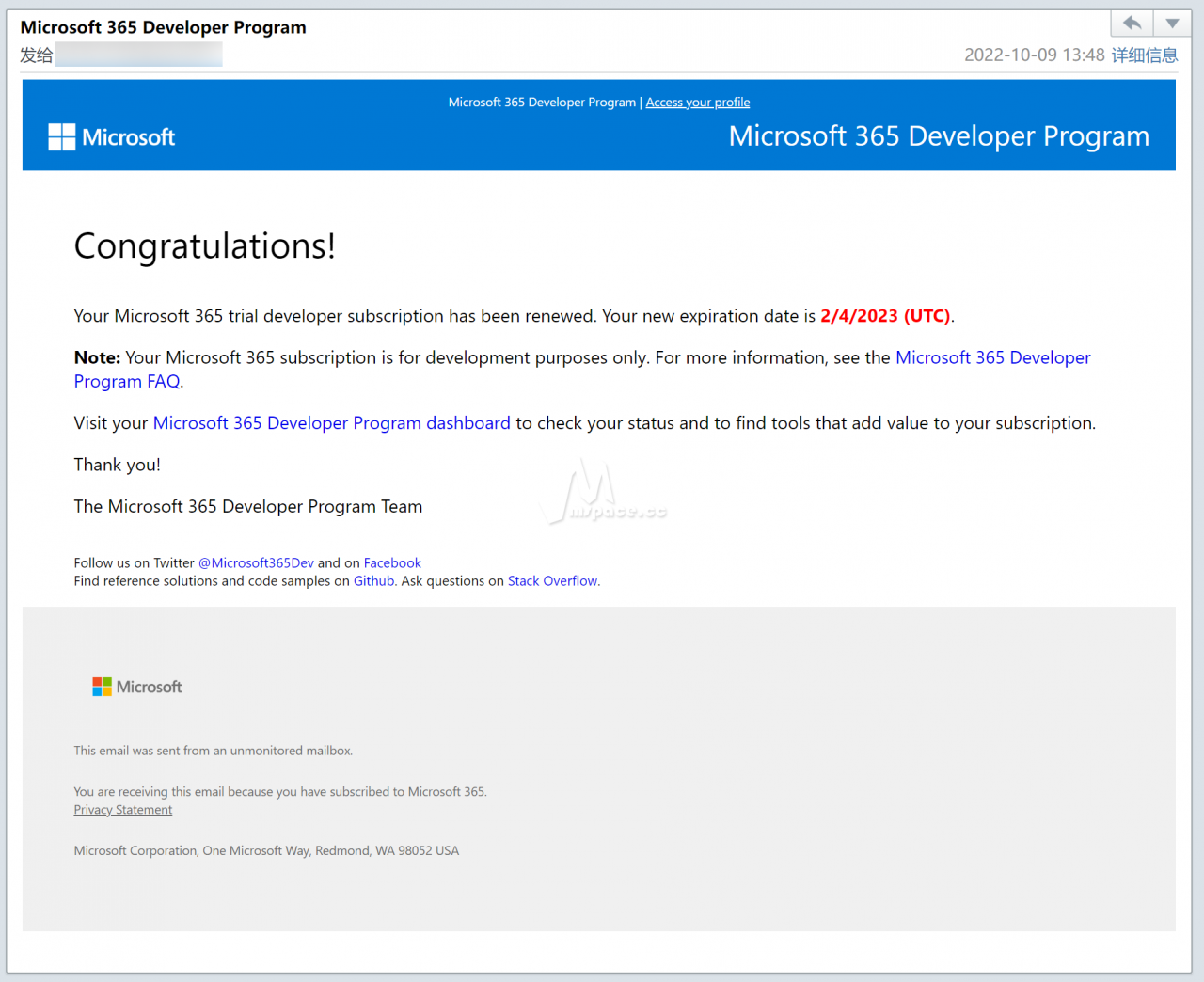Click the timestamp 2022-10-09 13:48
Viewport: 1204px width, 982px height.
point(1034,55)
